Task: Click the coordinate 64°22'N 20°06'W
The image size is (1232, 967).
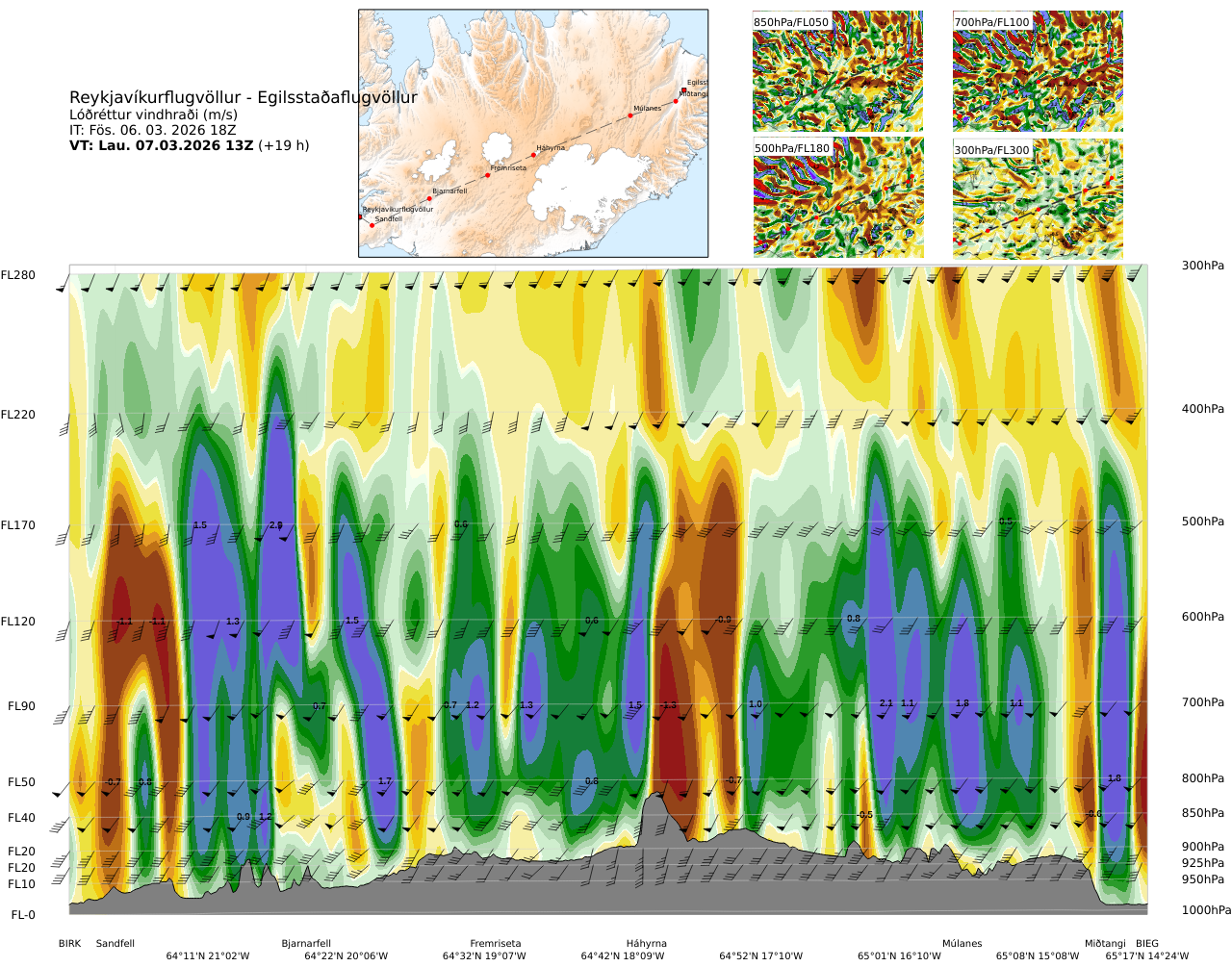Action: 346,956
